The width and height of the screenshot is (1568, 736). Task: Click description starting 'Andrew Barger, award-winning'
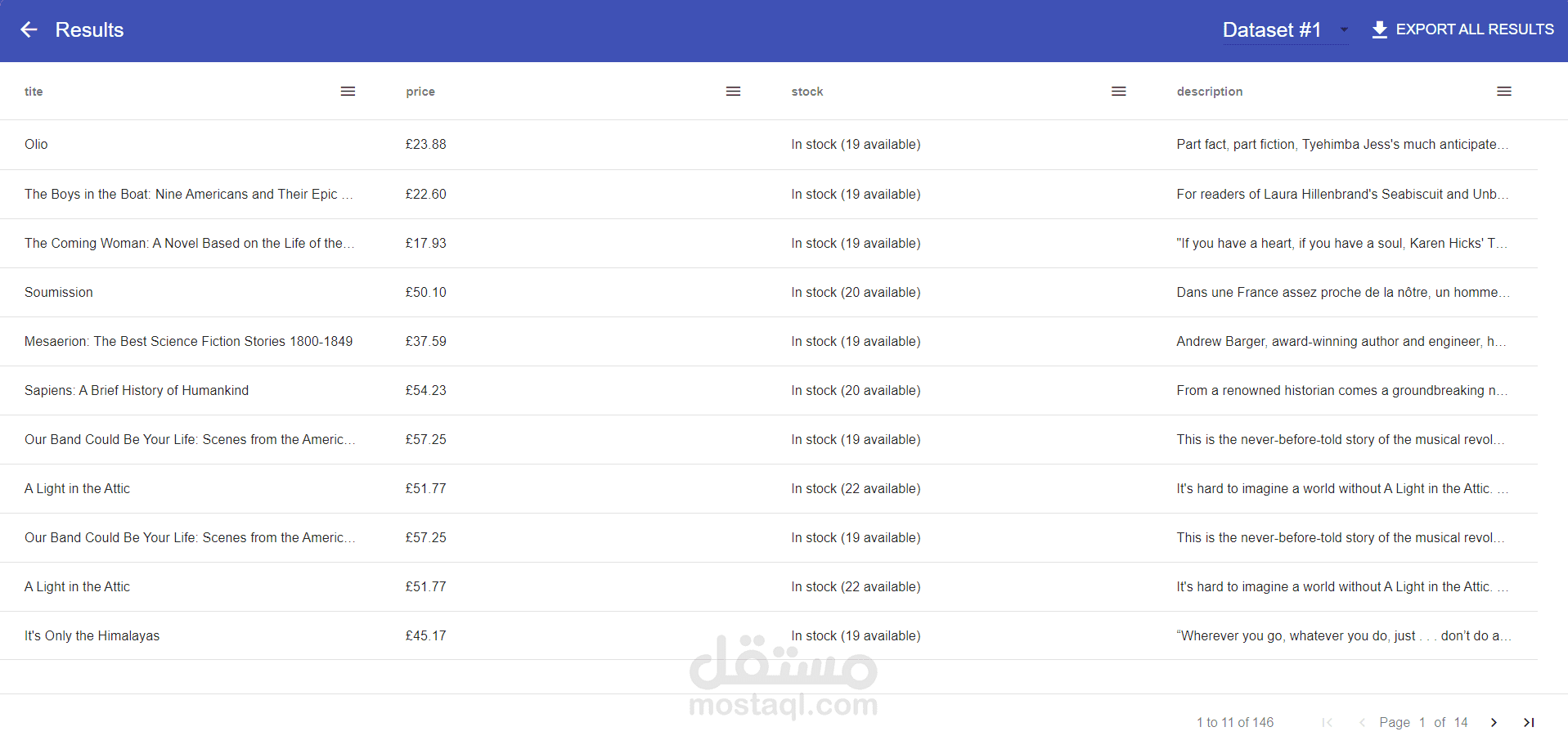pos(1341,341)
